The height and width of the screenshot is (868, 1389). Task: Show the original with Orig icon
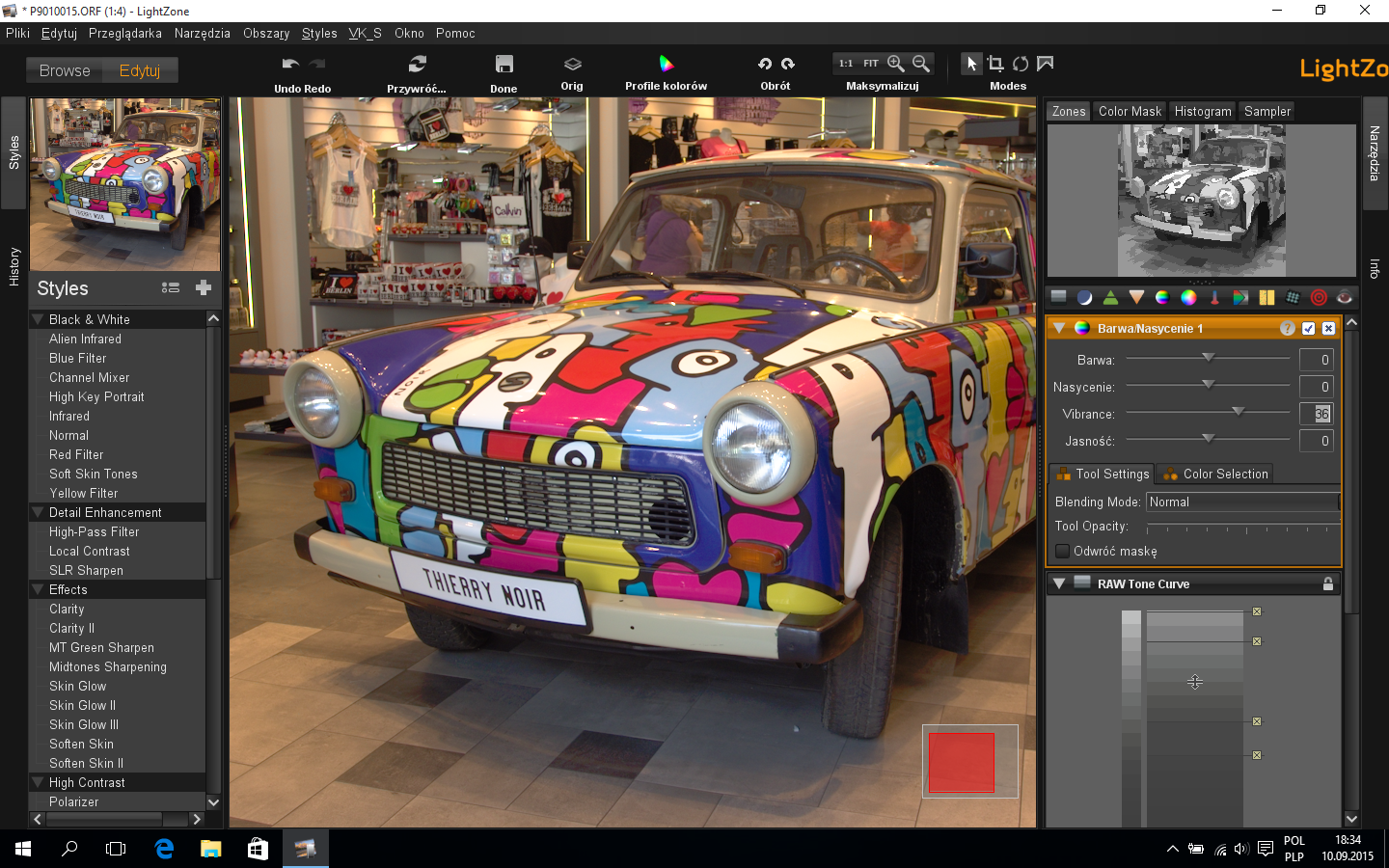tap(572, 64)
